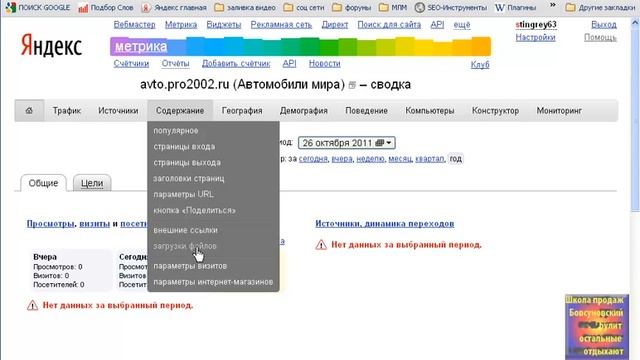The width and height of the screenshot is (640, 360).
Task: Open the Виджеты link
Action: tap(224, 24)
